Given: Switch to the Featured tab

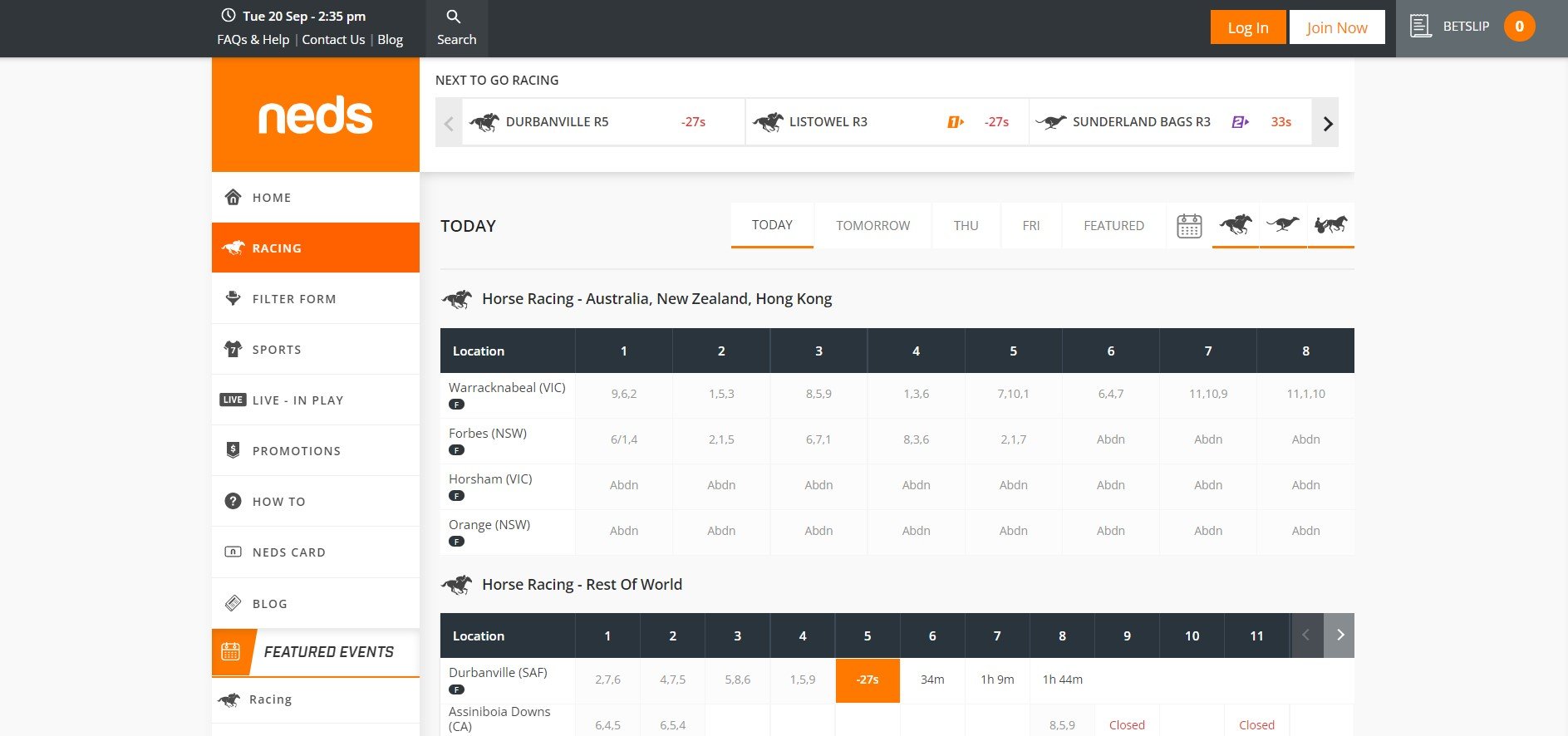Looking at the screenshot, I should [x=1113, y=226].
